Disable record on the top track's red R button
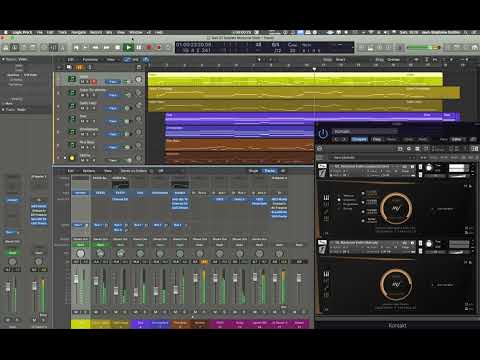480x360 pixels. tap(94, 82)
